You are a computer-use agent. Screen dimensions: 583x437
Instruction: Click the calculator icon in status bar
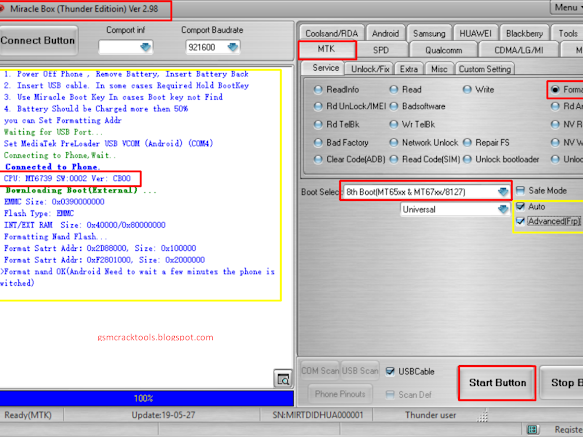[x=532, y=430]
